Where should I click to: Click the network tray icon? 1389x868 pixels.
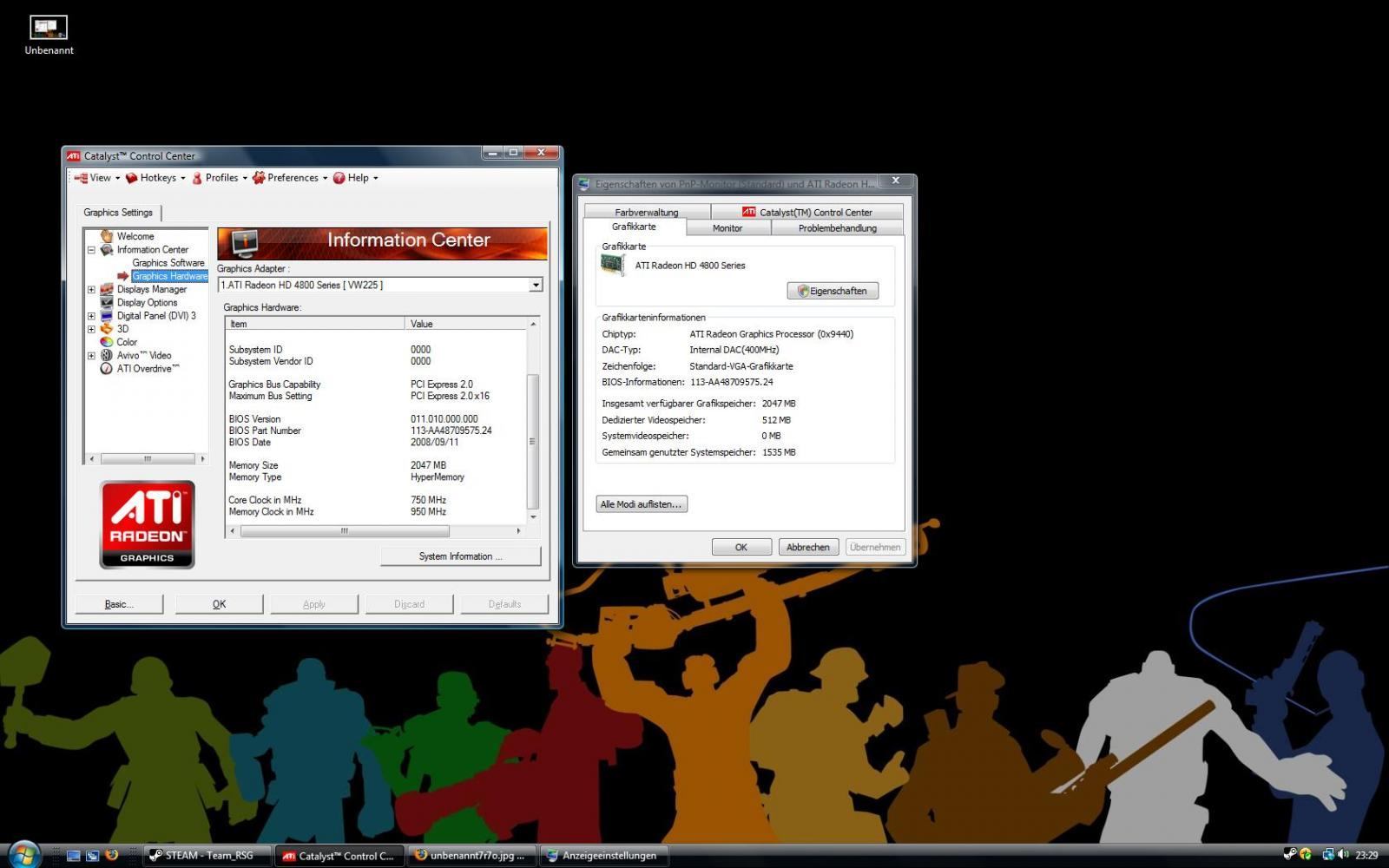1326,855
